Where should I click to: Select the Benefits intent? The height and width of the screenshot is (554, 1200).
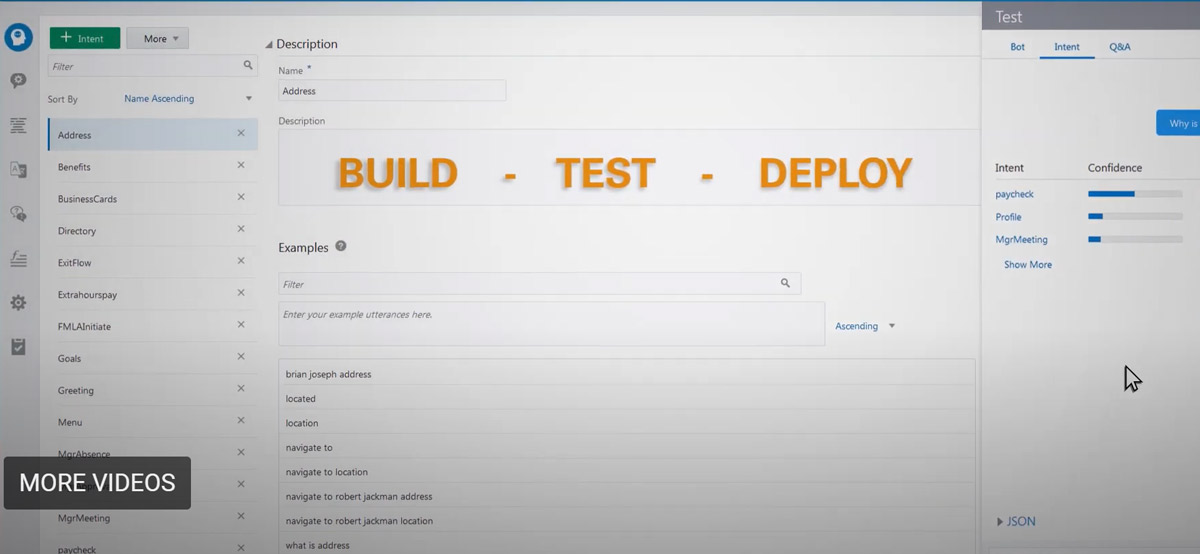pyautogui.click(x=153, y=167)
